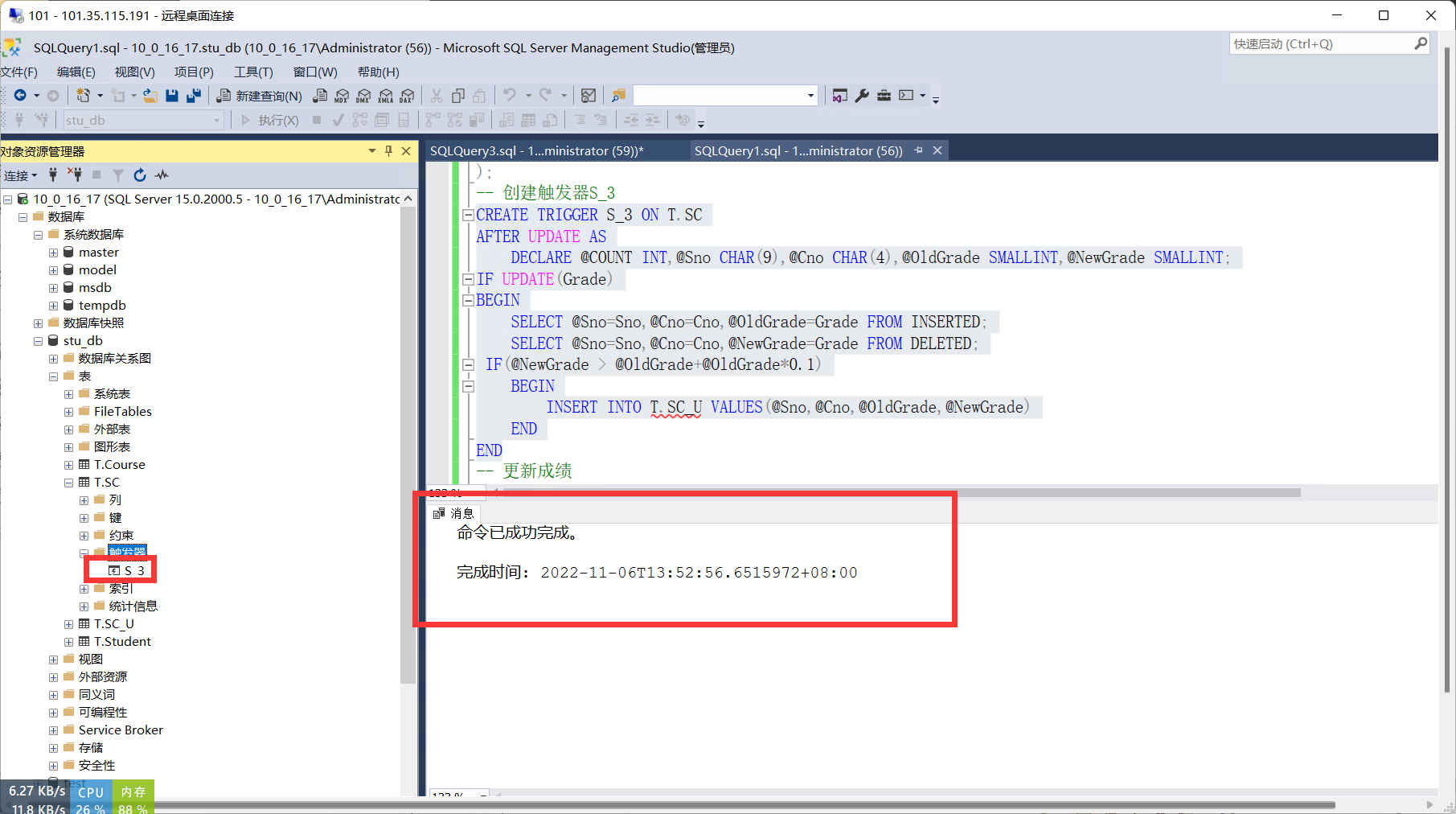Open the Connect (连接) dropdown
Viewport: 1456px width, 814px height.
point(20,175)
